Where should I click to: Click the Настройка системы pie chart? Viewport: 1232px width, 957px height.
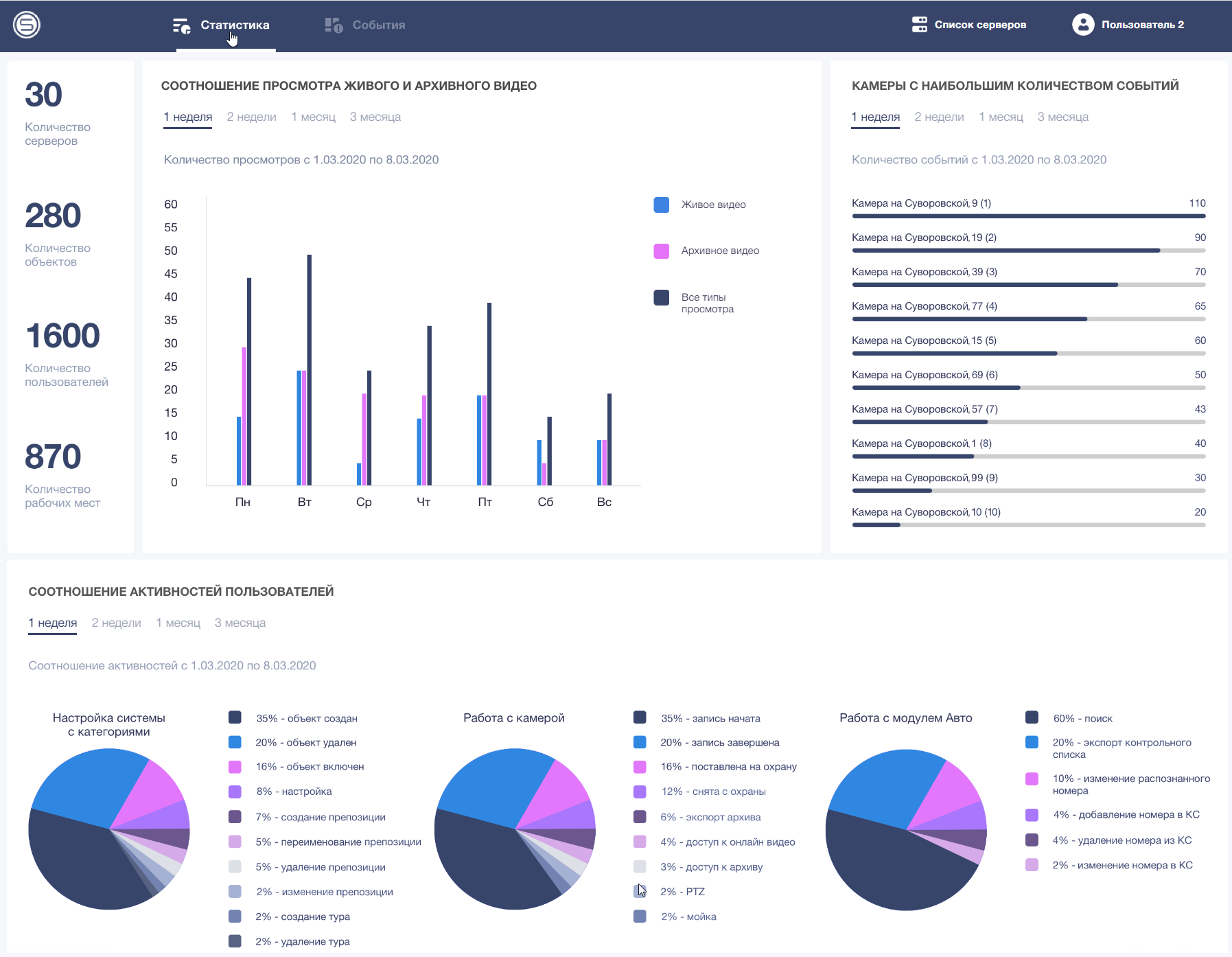pyautogui.click(x=109, y=829)
